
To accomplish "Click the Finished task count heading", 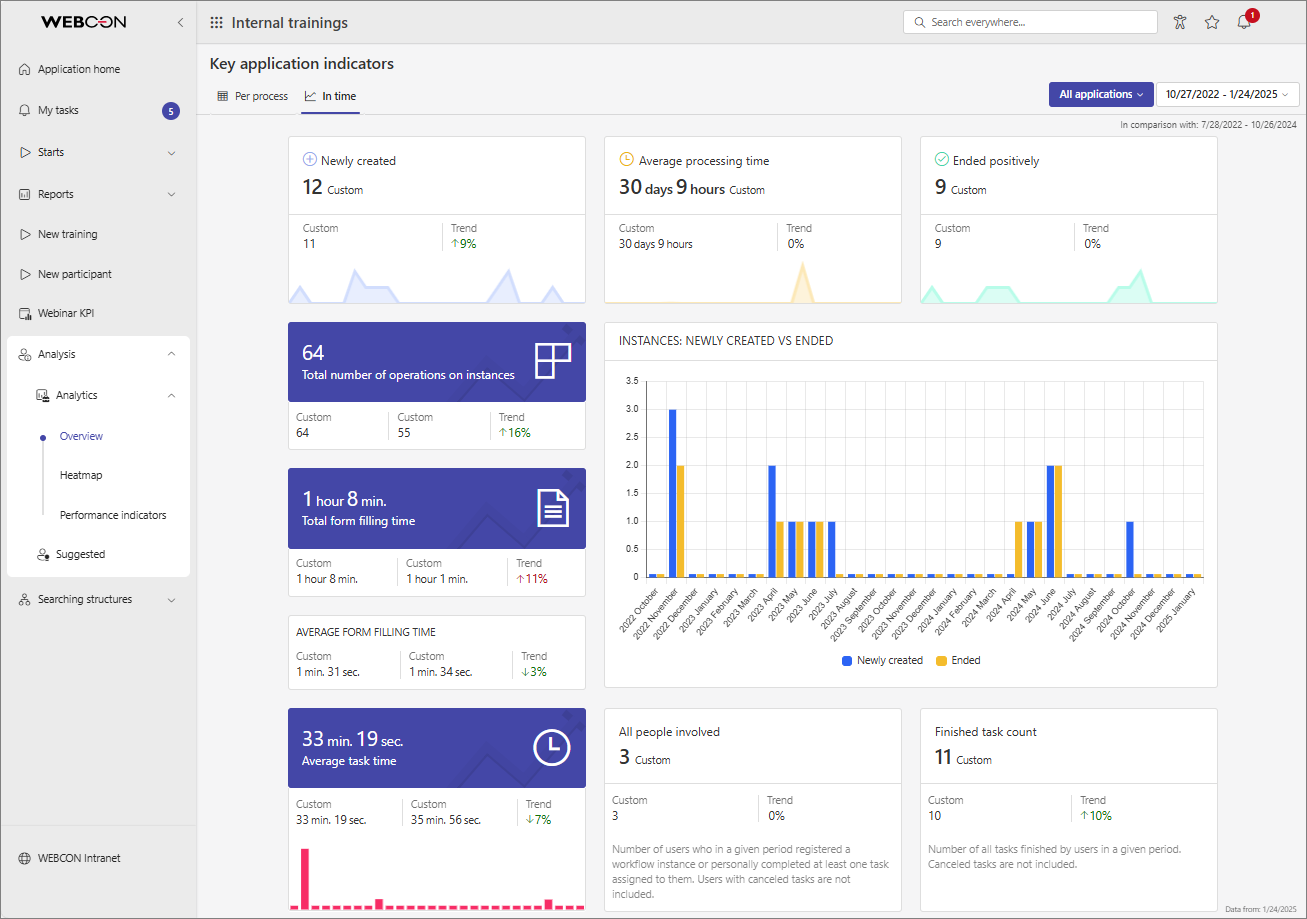I will 986,732.
